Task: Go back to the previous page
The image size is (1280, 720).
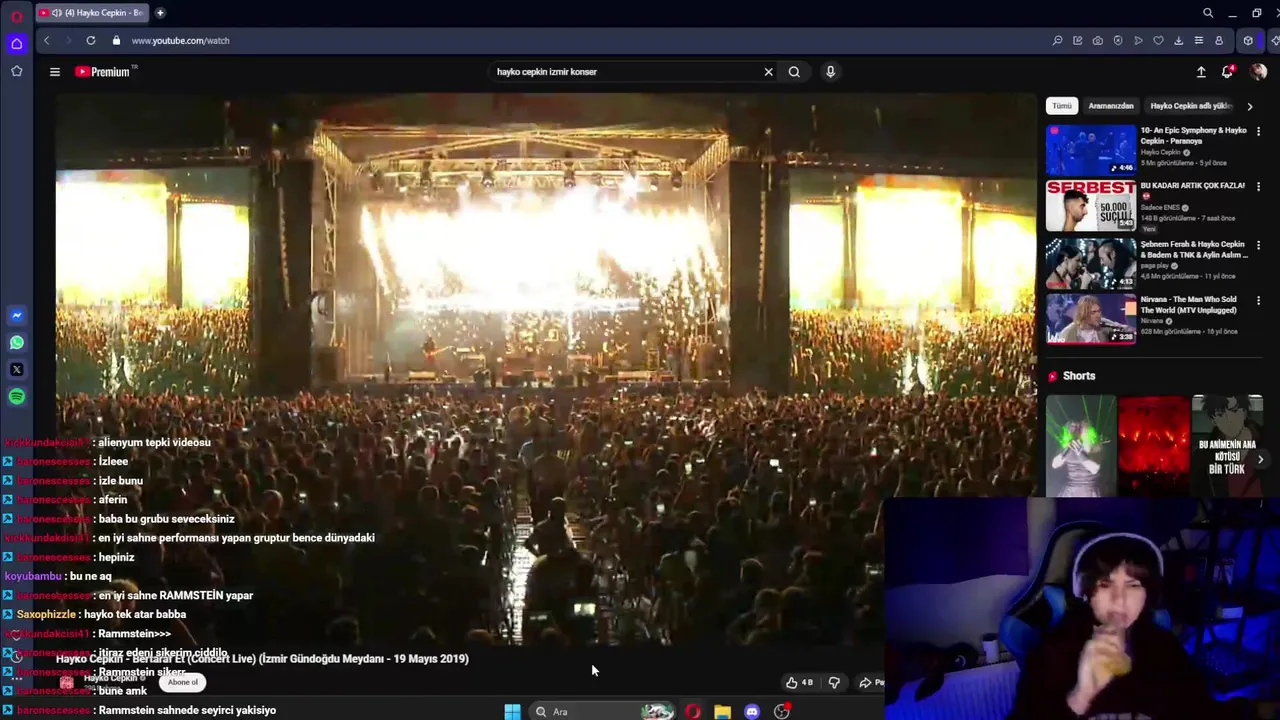Action: pos(46,40)
